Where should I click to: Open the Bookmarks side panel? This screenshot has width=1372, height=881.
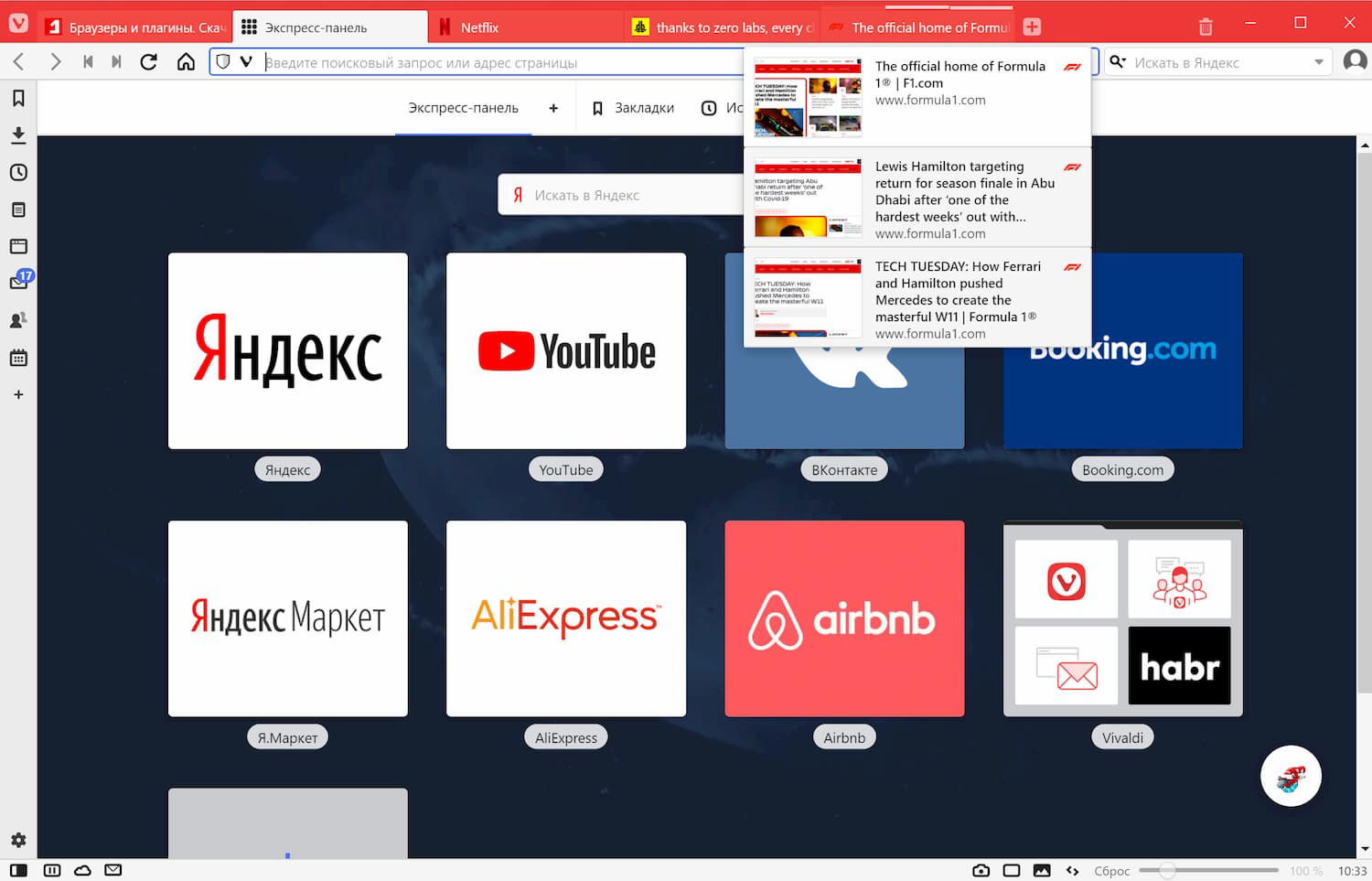pos(18,98)
